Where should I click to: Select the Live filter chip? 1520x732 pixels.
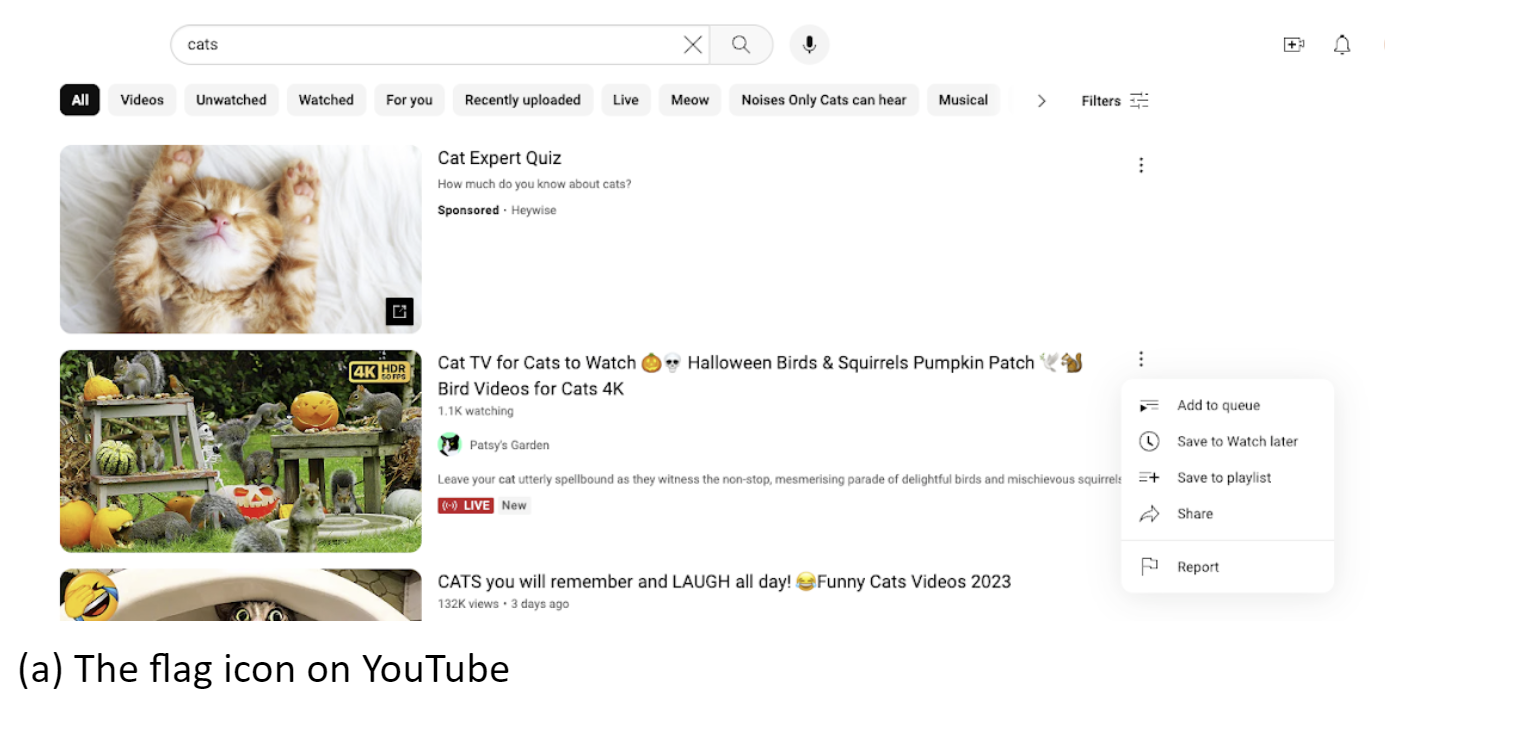[x=626, y=100]
